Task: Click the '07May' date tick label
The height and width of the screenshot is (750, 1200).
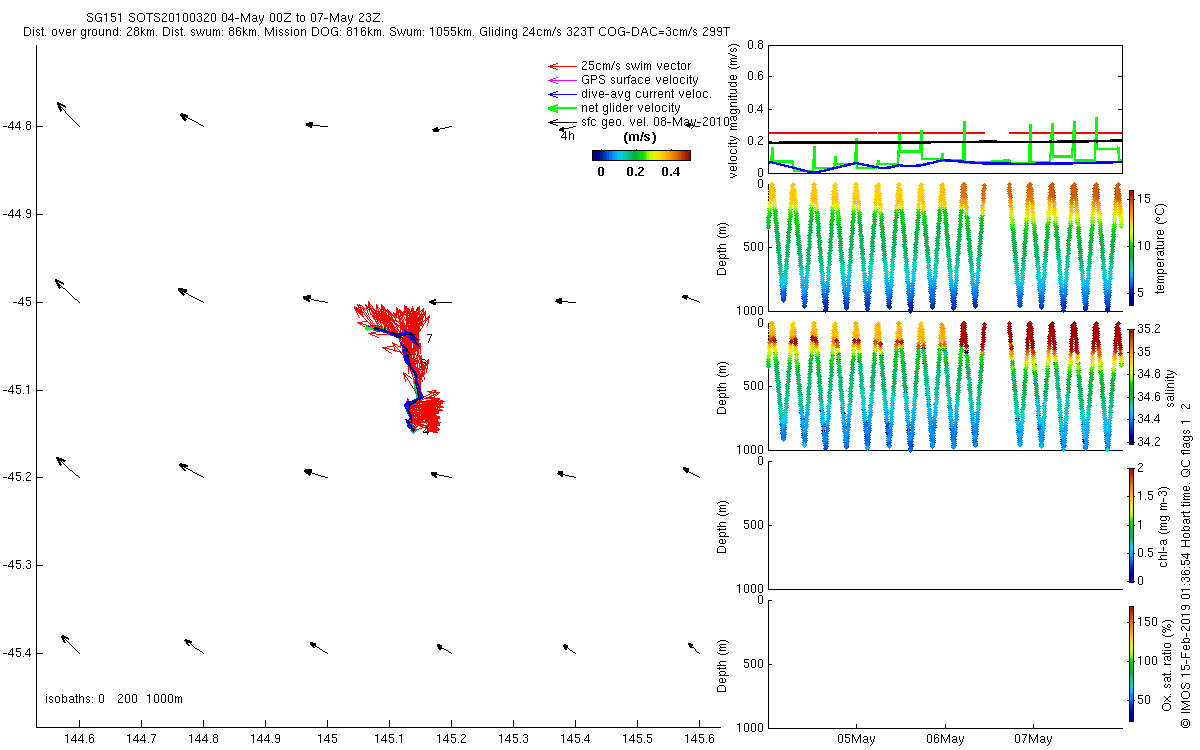Action: pos(1032,739)
